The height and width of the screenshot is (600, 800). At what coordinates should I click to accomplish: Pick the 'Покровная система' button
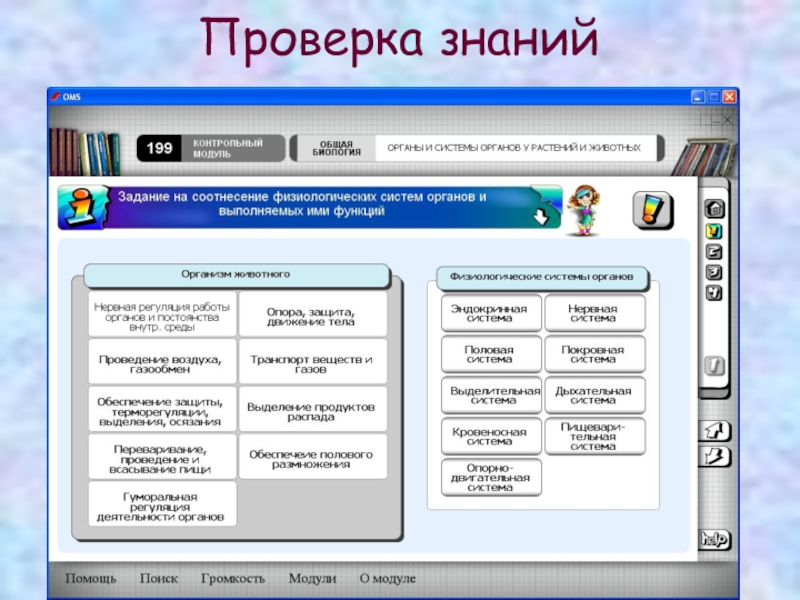pyautogui.click(x=595, y=354)
